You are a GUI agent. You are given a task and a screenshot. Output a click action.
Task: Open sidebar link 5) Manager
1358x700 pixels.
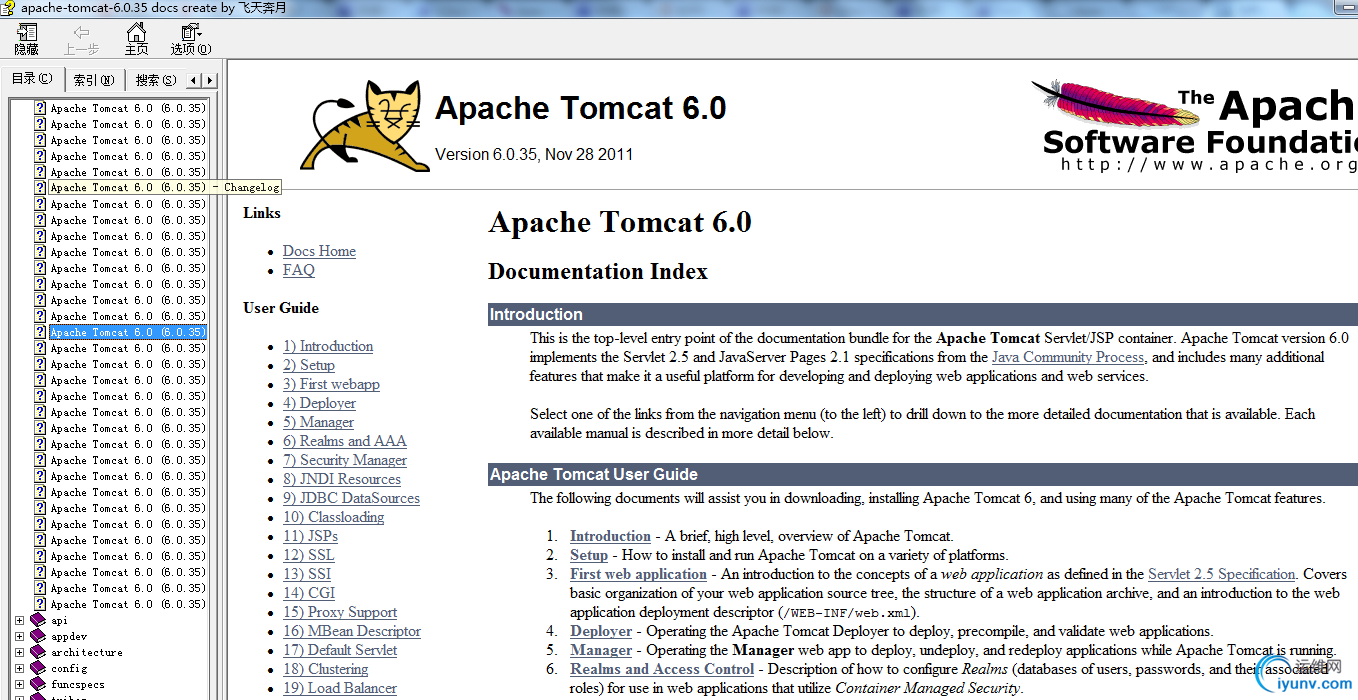coord(318,422)
